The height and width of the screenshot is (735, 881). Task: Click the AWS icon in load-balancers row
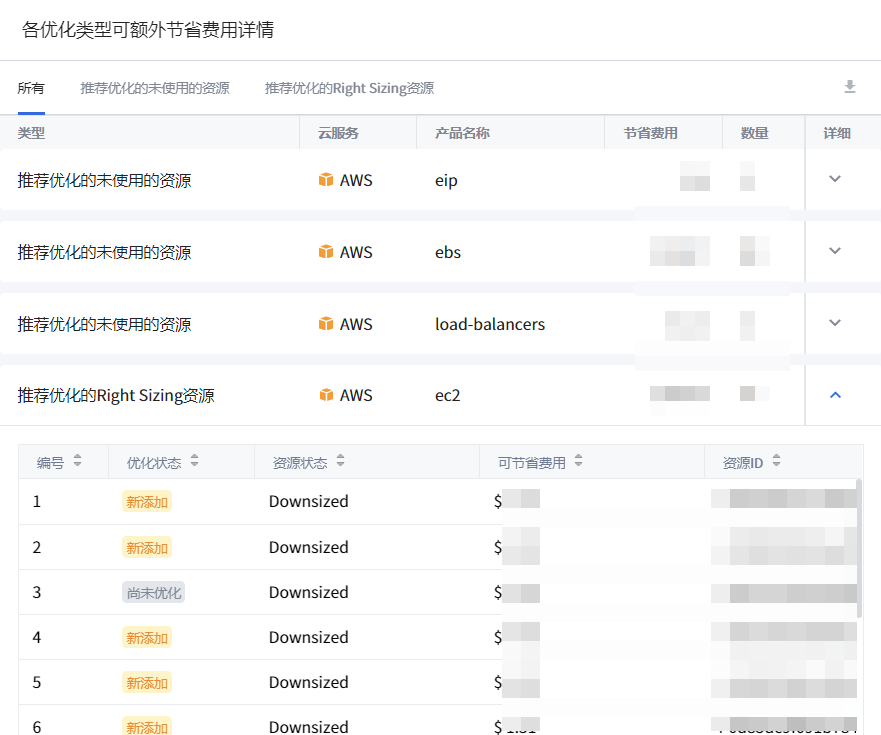[326, 324]
